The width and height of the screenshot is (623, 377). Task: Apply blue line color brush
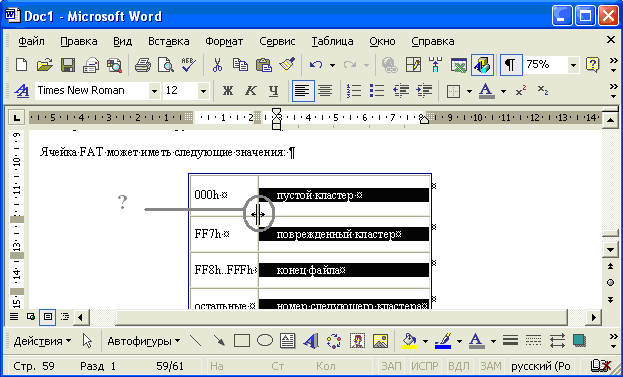coord(443,341)
